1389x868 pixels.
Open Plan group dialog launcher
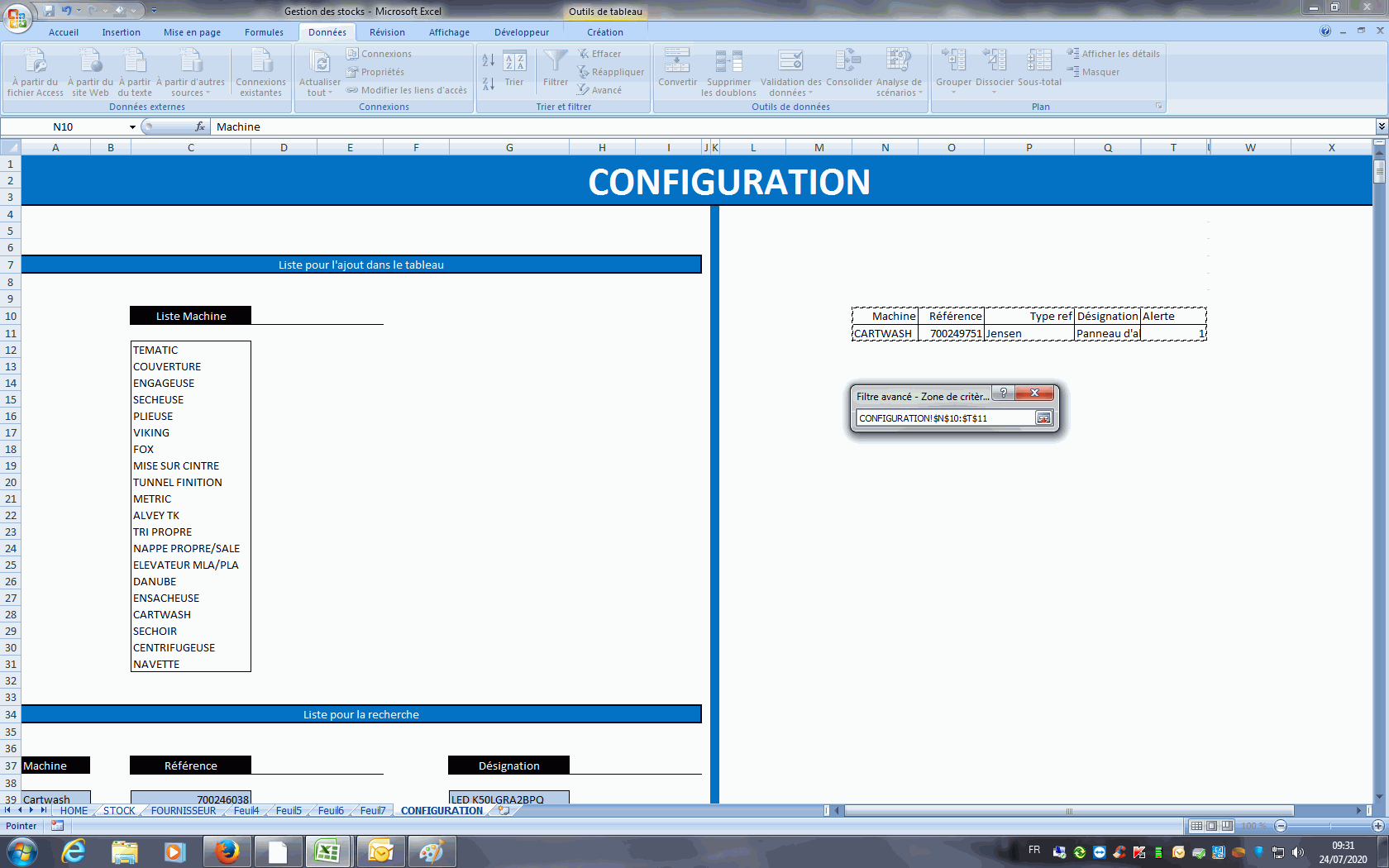1159,107
